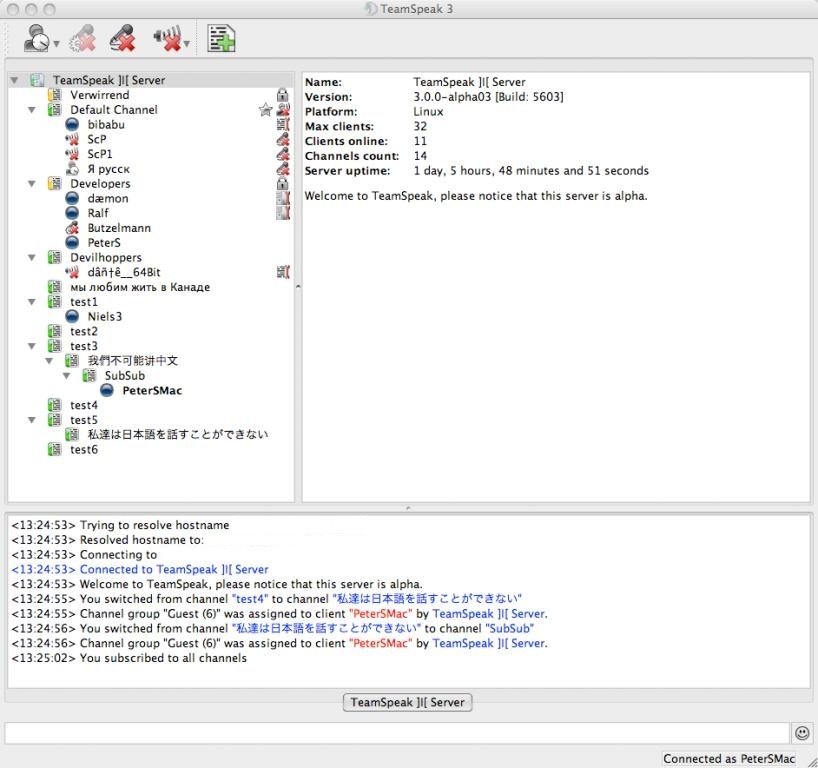
Task: Mute microphone using toolbar icon
Action: tap(122, 39)
